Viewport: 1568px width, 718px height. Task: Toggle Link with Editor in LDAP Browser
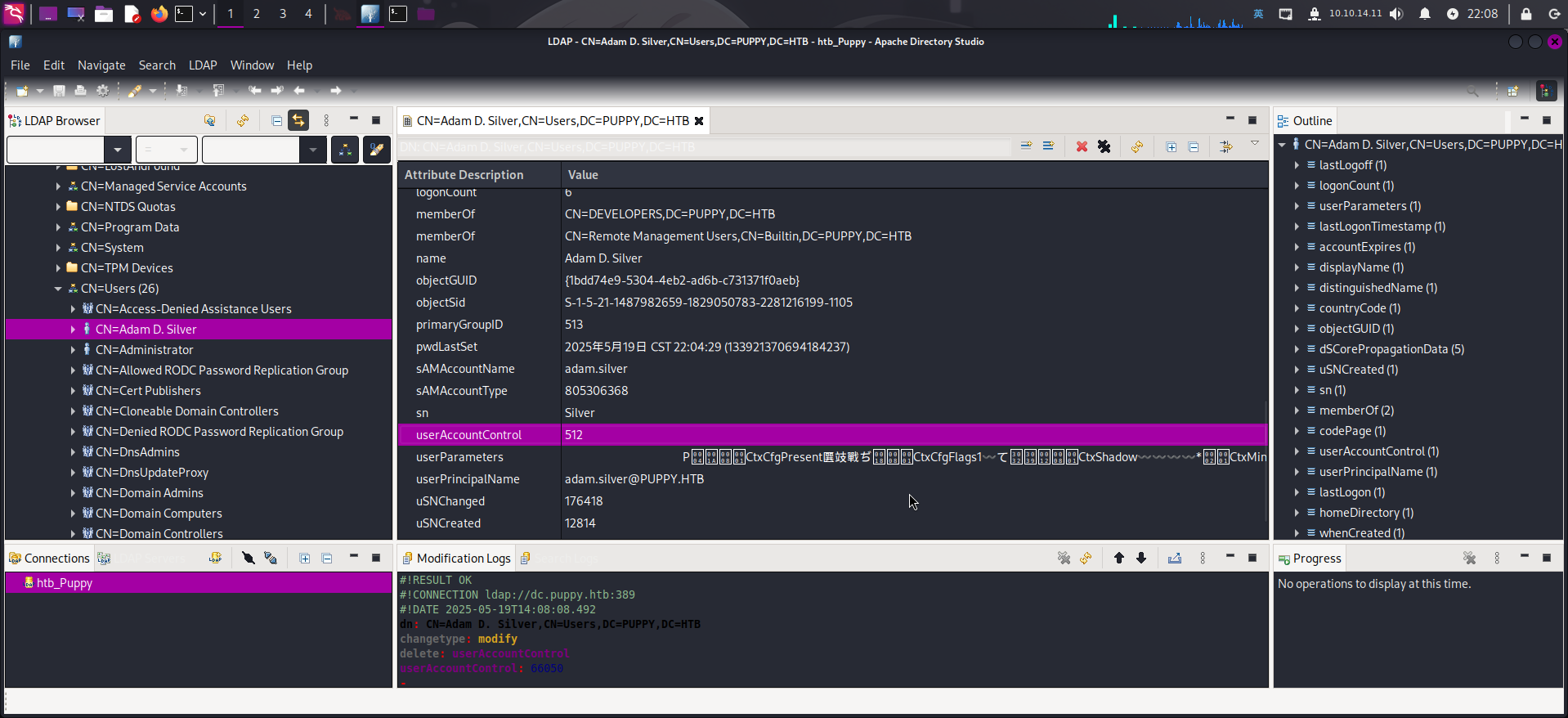[298, 121]
